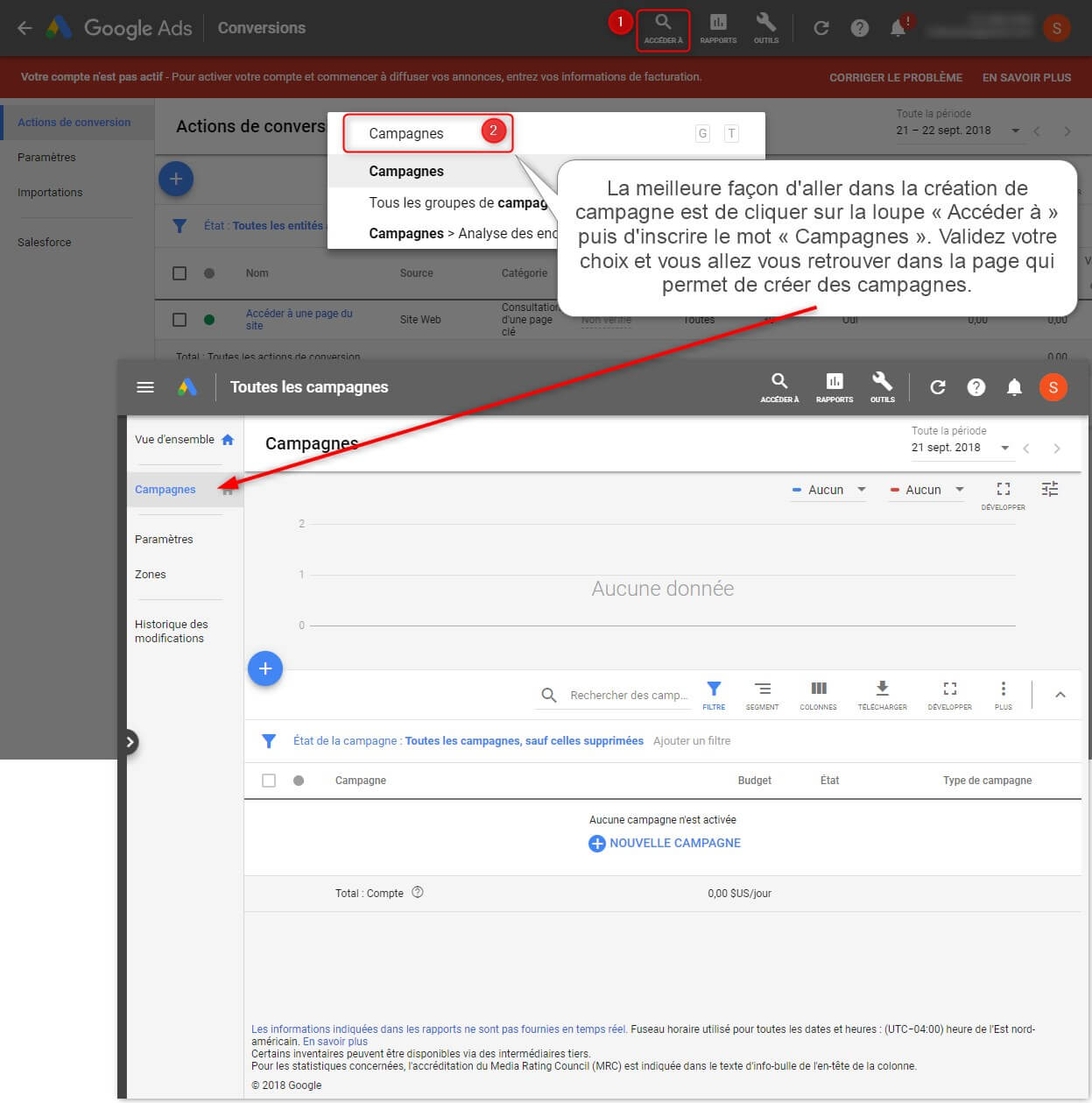1092x1103 pixels.
Task: Go to the previous period in campaigns window
Action: point(1026,449)
